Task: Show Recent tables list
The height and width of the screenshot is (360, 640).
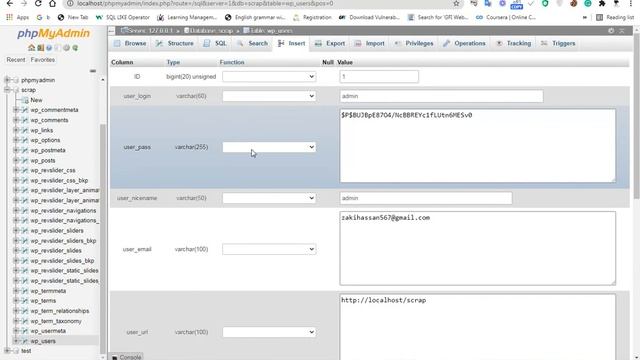Action: (x=16, y=60)
